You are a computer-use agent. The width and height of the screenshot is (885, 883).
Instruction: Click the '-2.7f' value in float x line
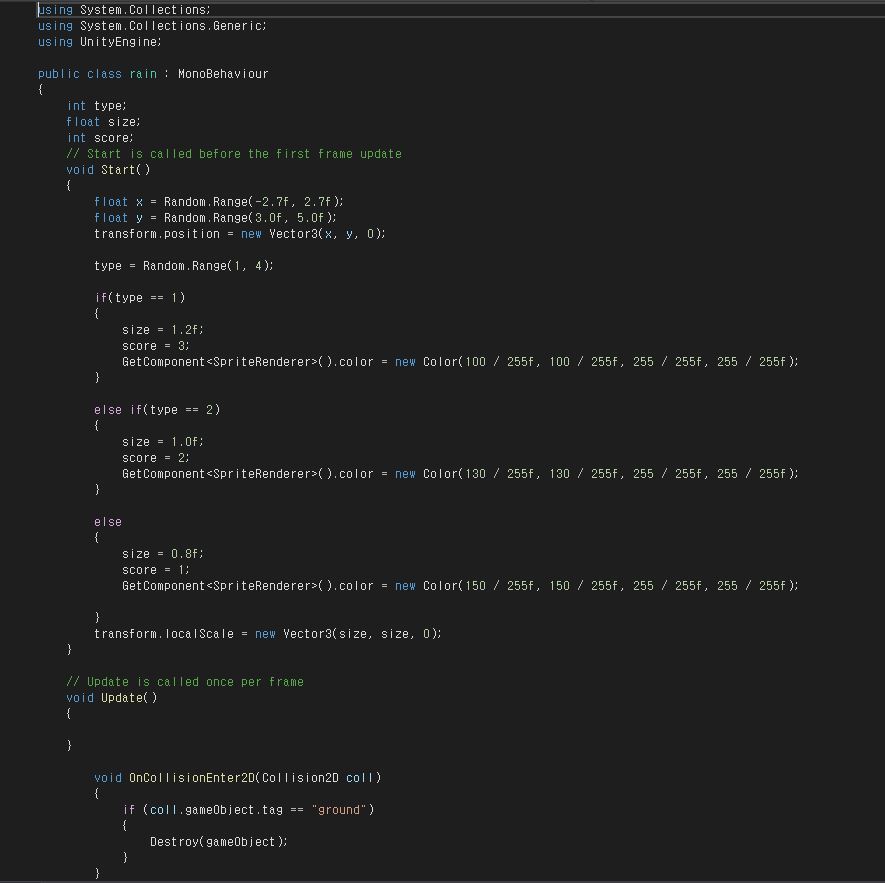pyautogui.click(x=272, y=202)
